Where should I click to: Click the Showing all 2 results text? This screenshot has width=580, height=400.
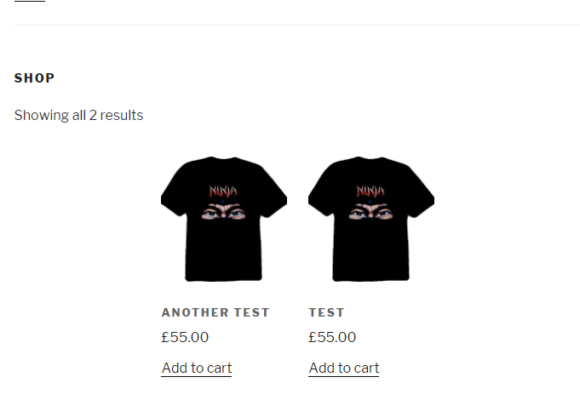[78, 115]
